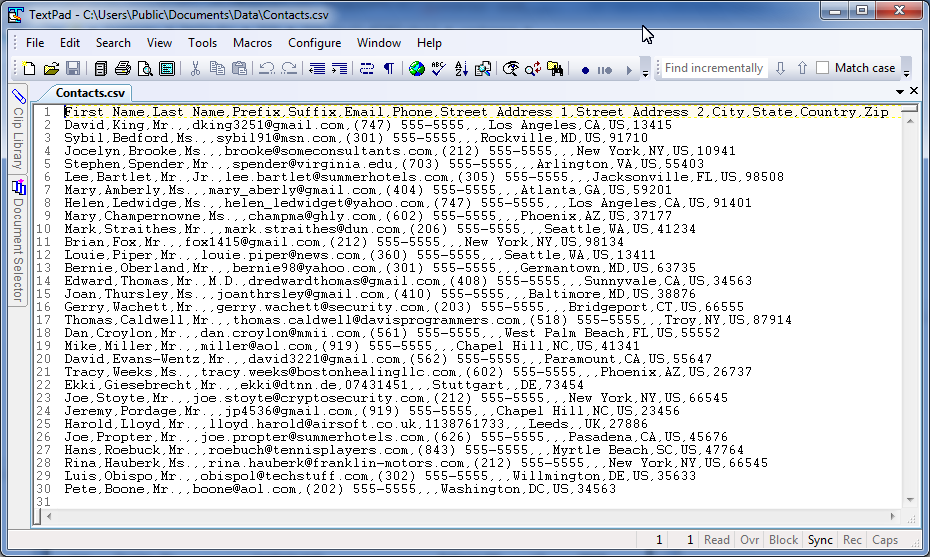Click the Page Setup toolbar icon
The width and height of the screenshot is (930, 557).
click(167, 69)
